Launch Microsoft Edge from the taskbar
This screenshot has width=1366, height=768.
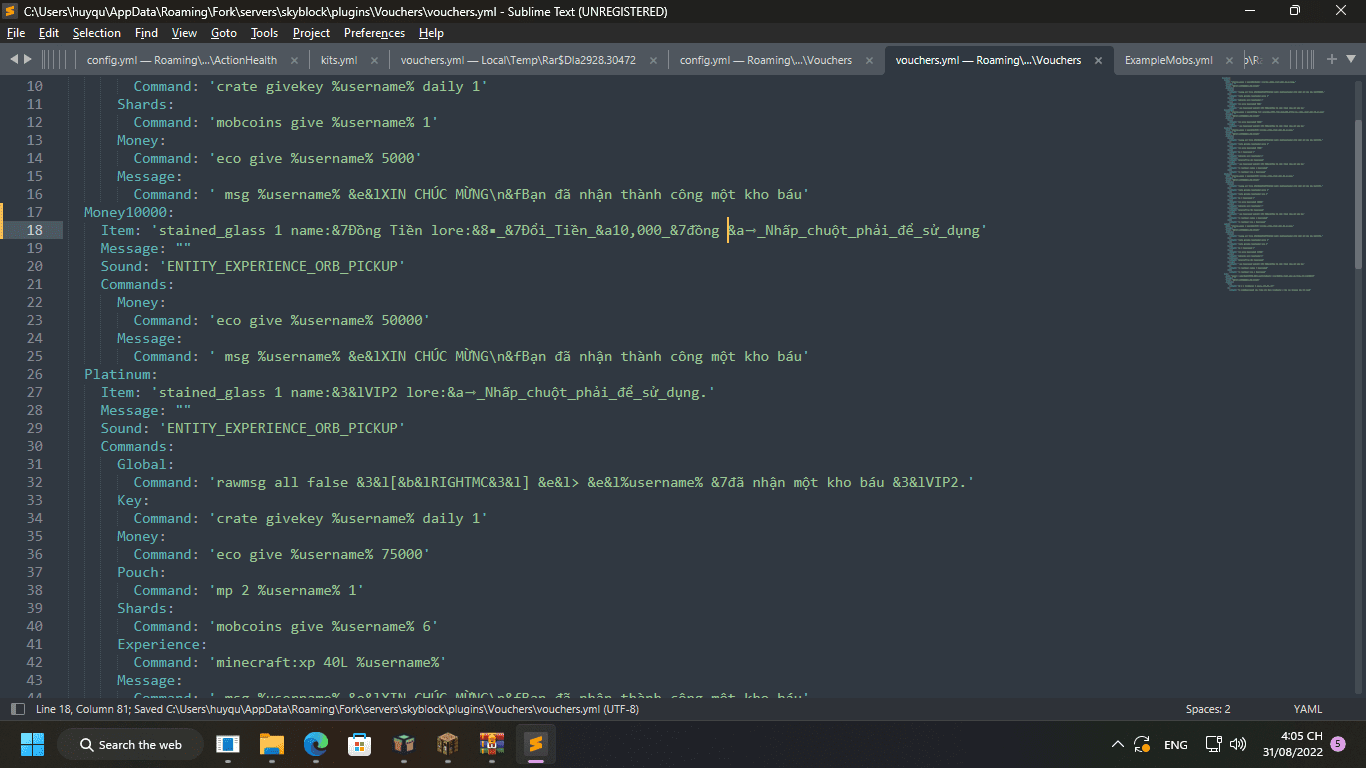pos(316,744)
